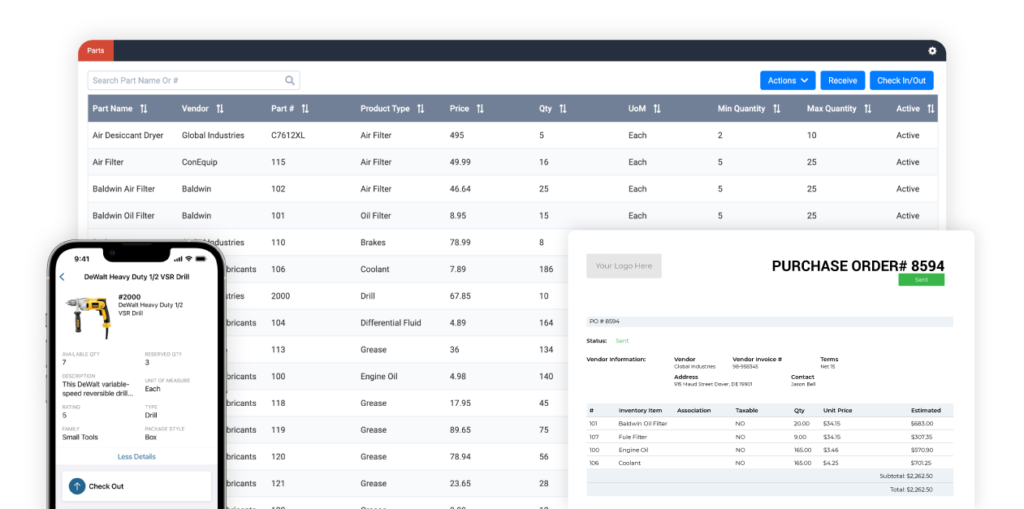The height and width of the screenshot is (509, 1024).
Task: Select the Parts tab
Action: click(95, 51)
